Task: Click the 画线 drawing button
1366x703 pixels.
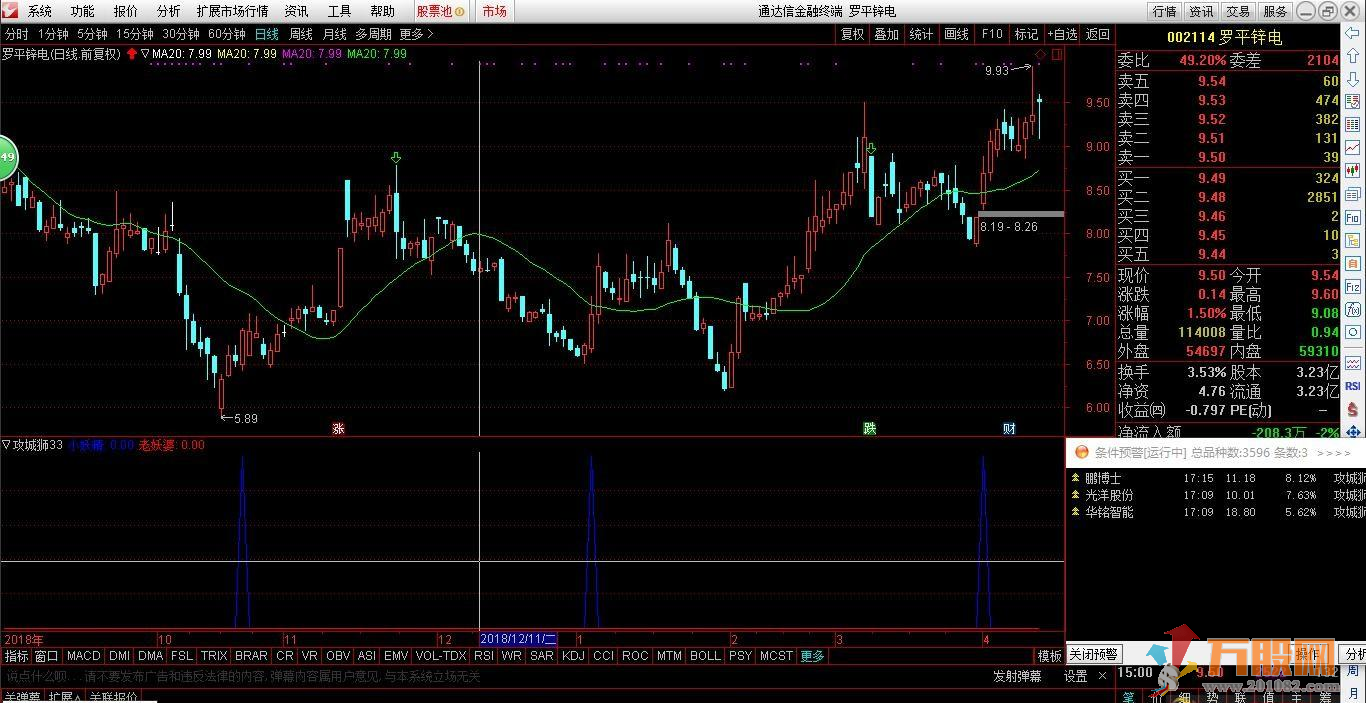Action: 957,34
